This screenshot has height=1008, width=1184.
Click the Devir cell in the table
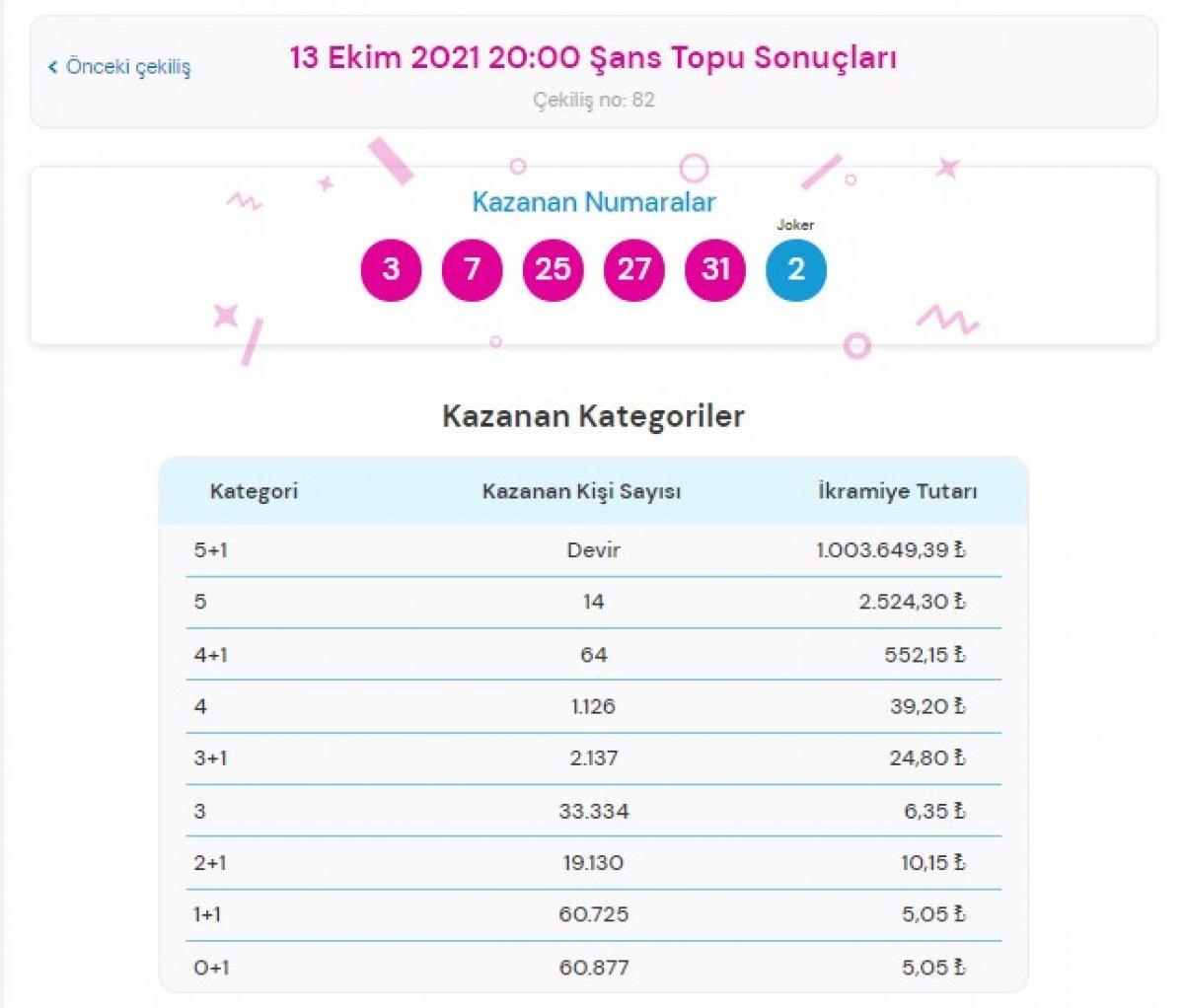(593, 549)
